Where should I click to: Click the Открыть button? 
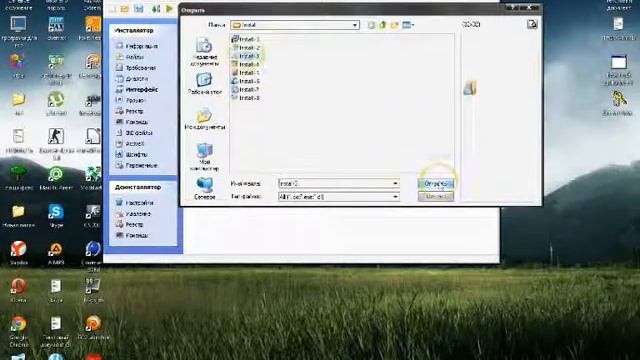[436, 184]
